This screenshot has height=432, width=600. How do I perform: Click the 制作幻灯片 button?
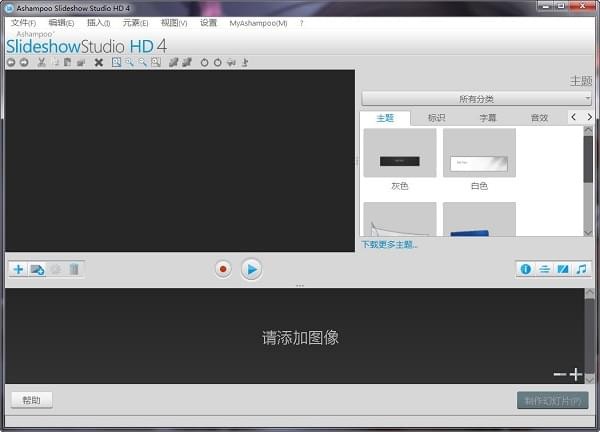point(553,401)
